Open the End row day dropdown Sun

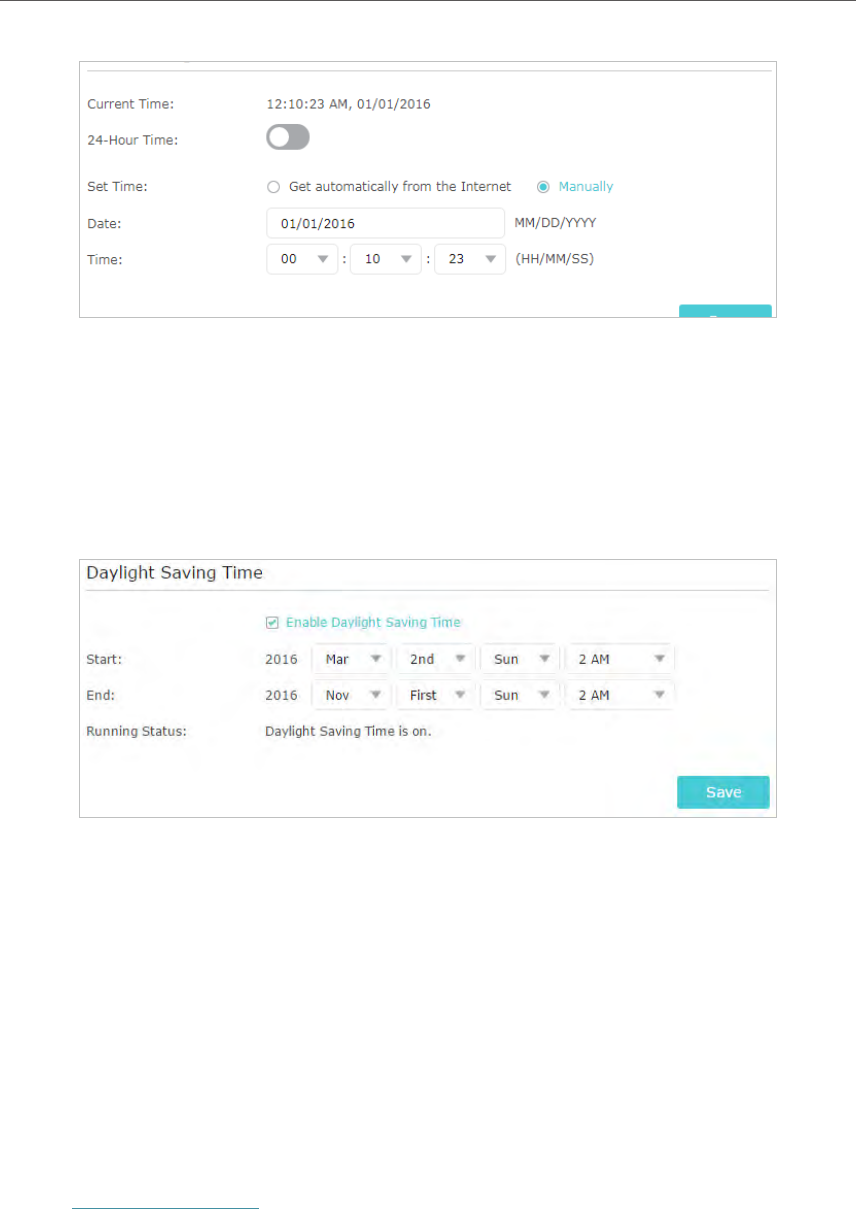tap(519, 695)
